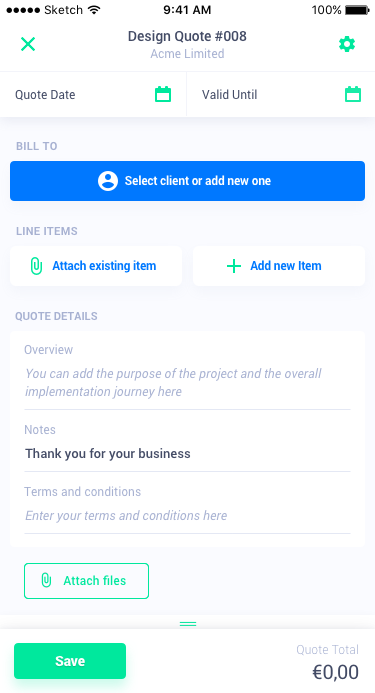This screenshot has width=375, height=693.
Task: Expand the bottom panel drag handle
Action: pos(188,624)
